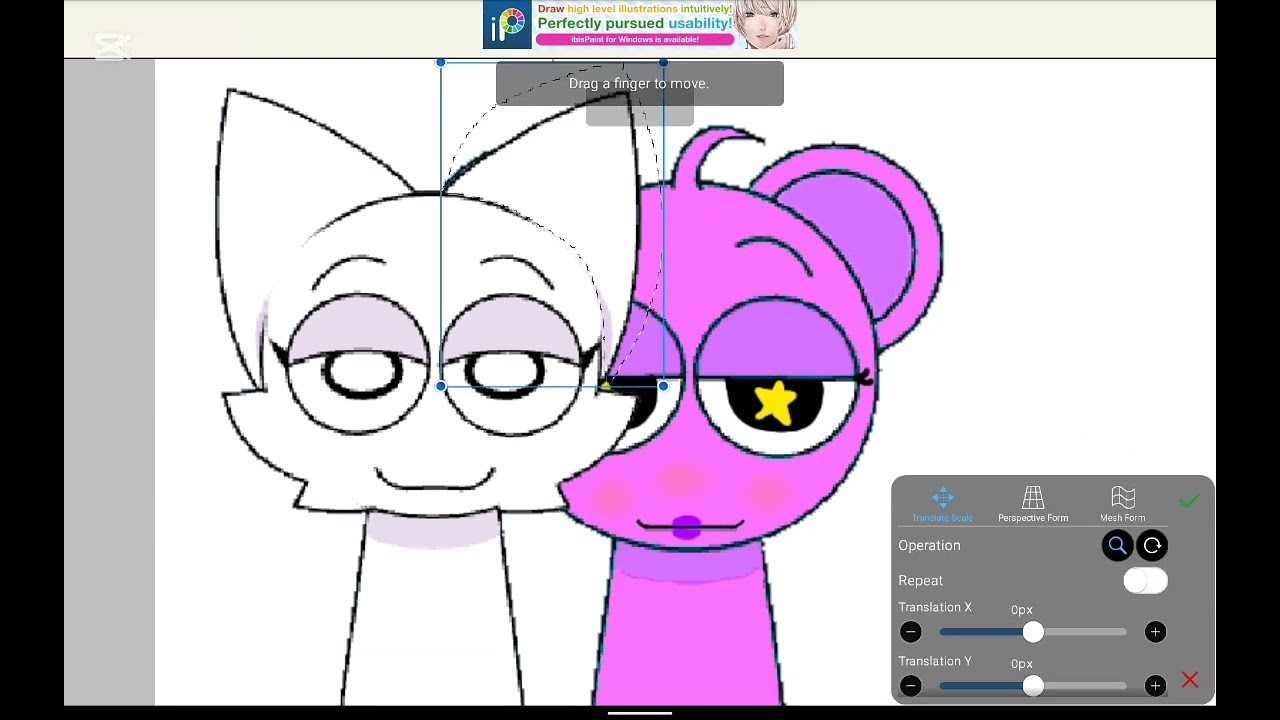Screen dimensions: 1280x720
Task: Select the rotate operation icon
Action: click(1152, 546)
